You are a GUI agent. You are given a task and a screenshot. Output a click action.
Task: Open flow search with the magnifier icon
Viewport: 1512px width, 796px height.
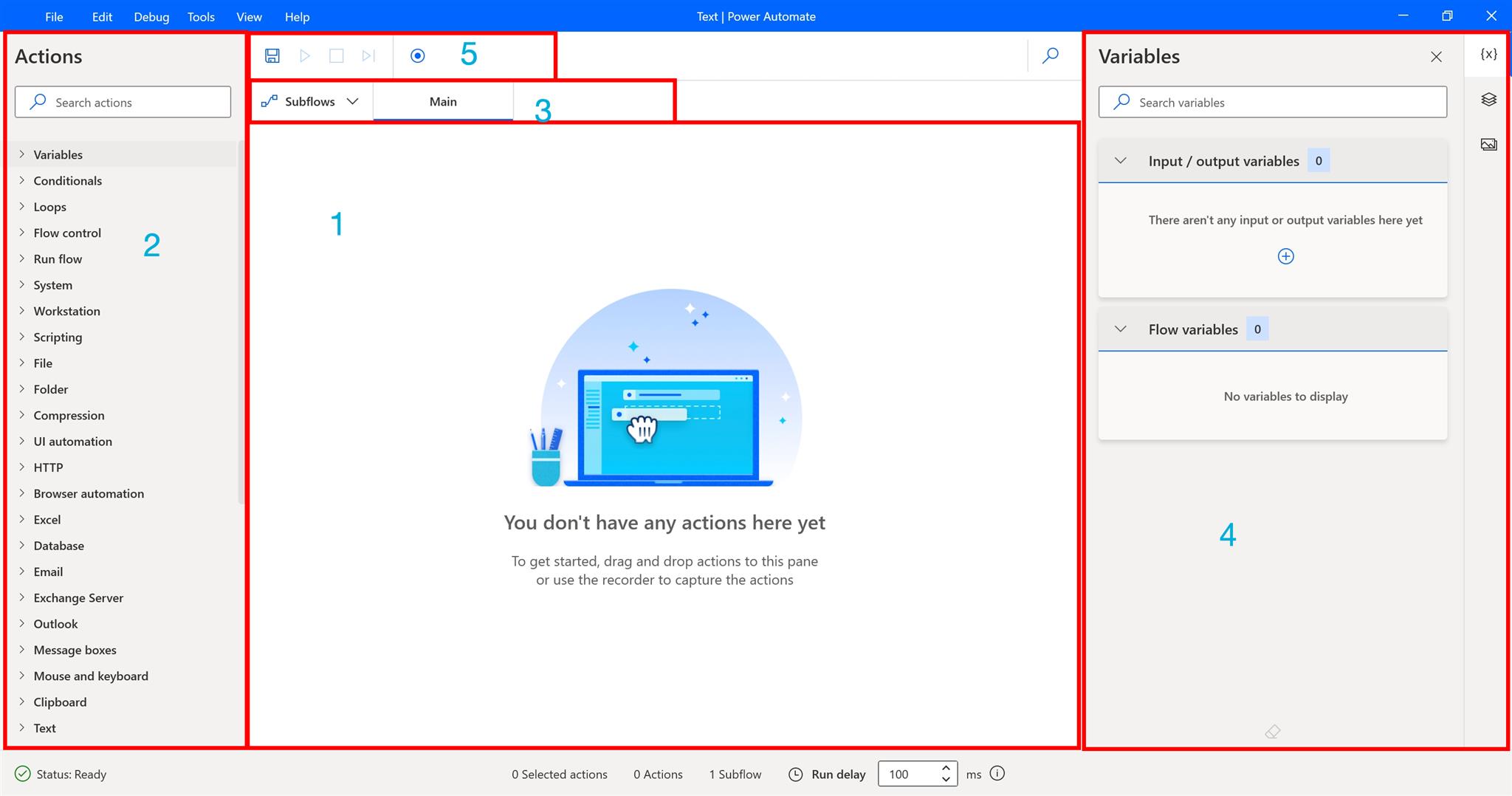1051,56
